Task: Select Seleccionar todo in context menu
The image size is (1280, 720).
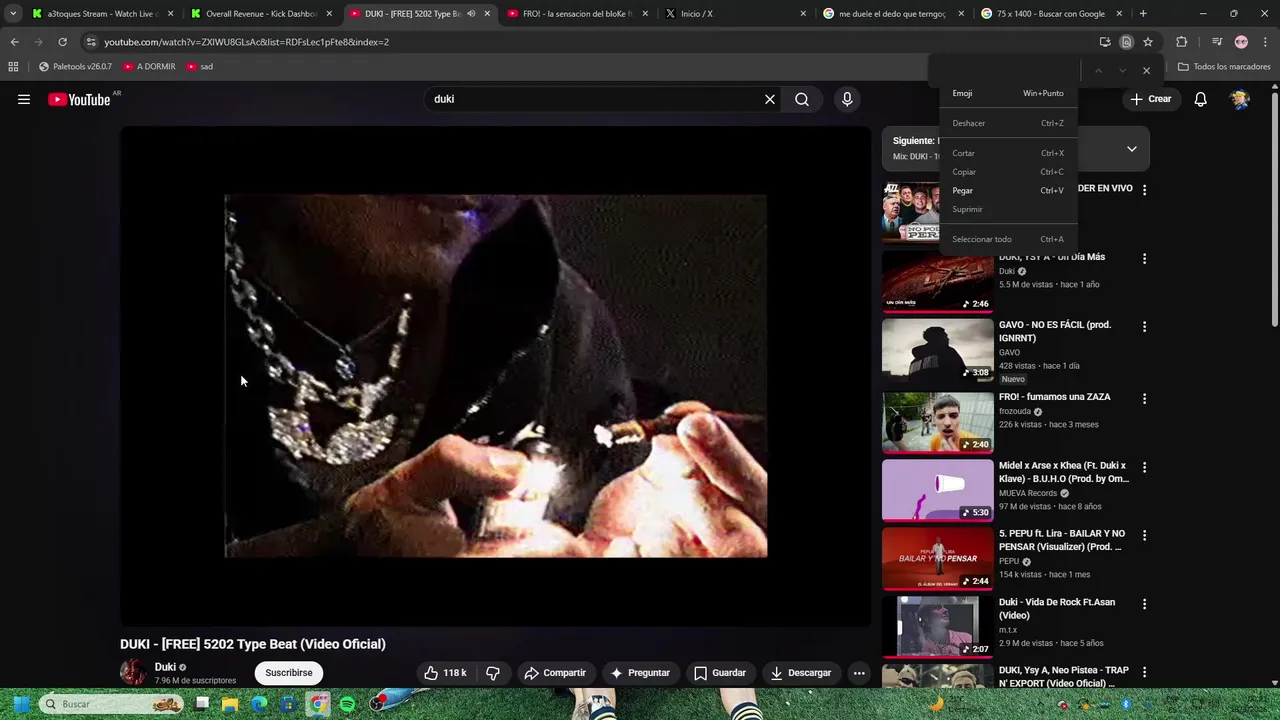Action: pos(1008,239)
